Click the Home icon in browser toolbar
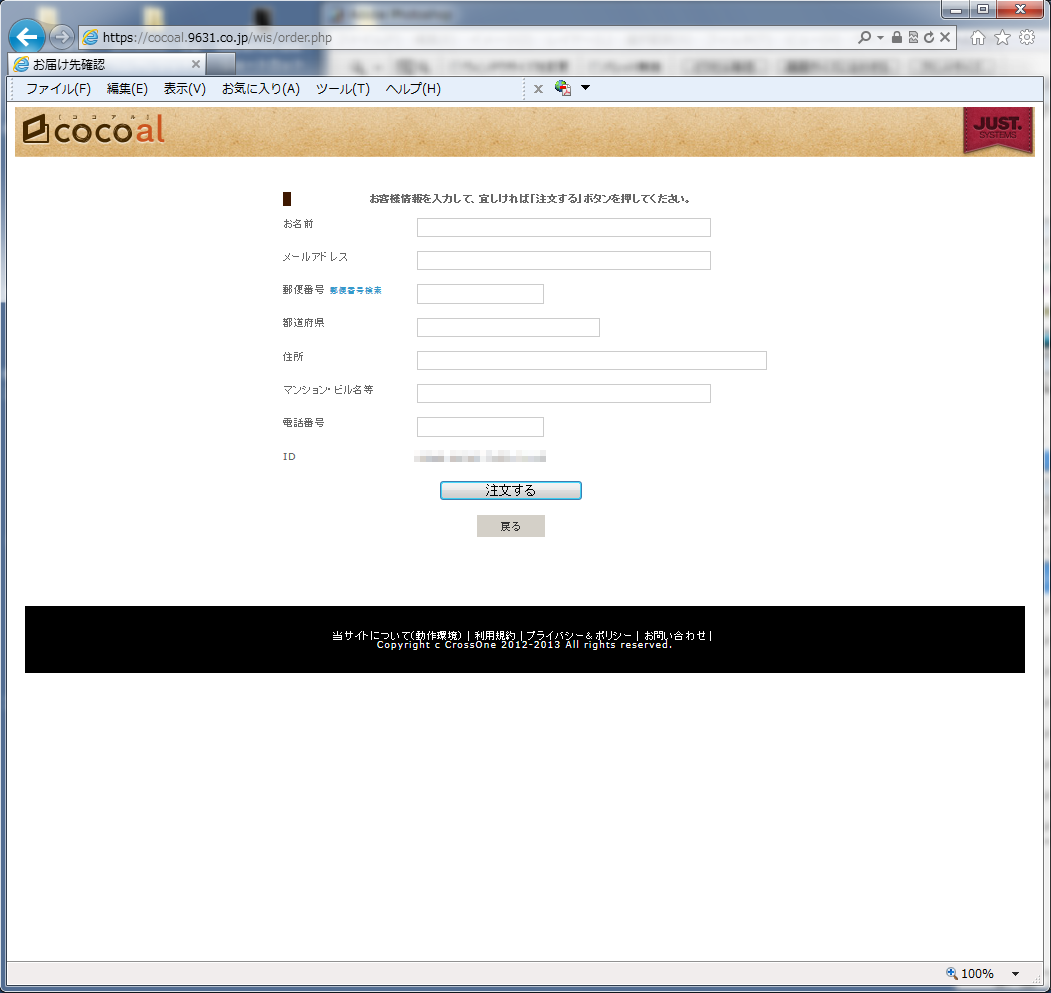 (x=977, y=37)
